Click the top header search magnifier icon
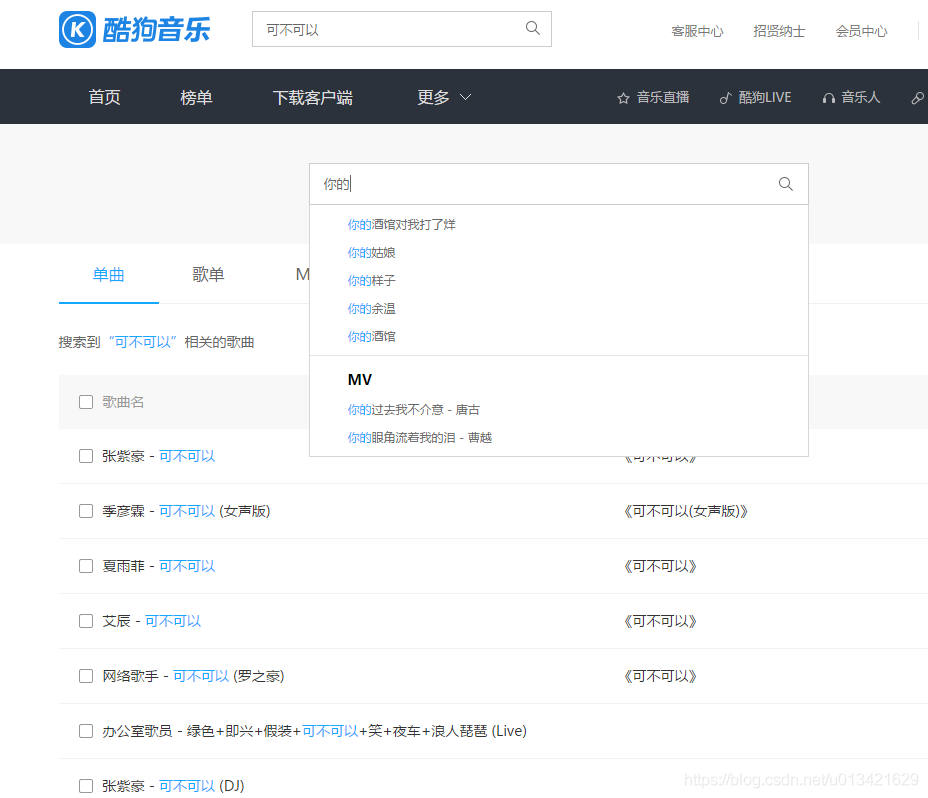The image size is (928, 798). 533,28
